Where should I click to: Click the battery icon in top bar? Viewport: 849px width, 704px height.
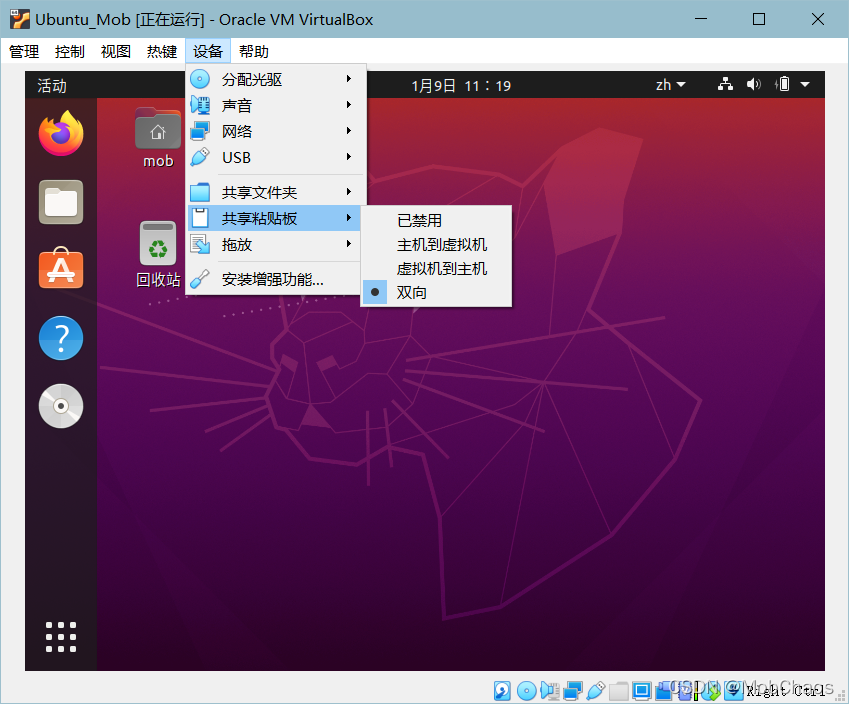[782, 84]
